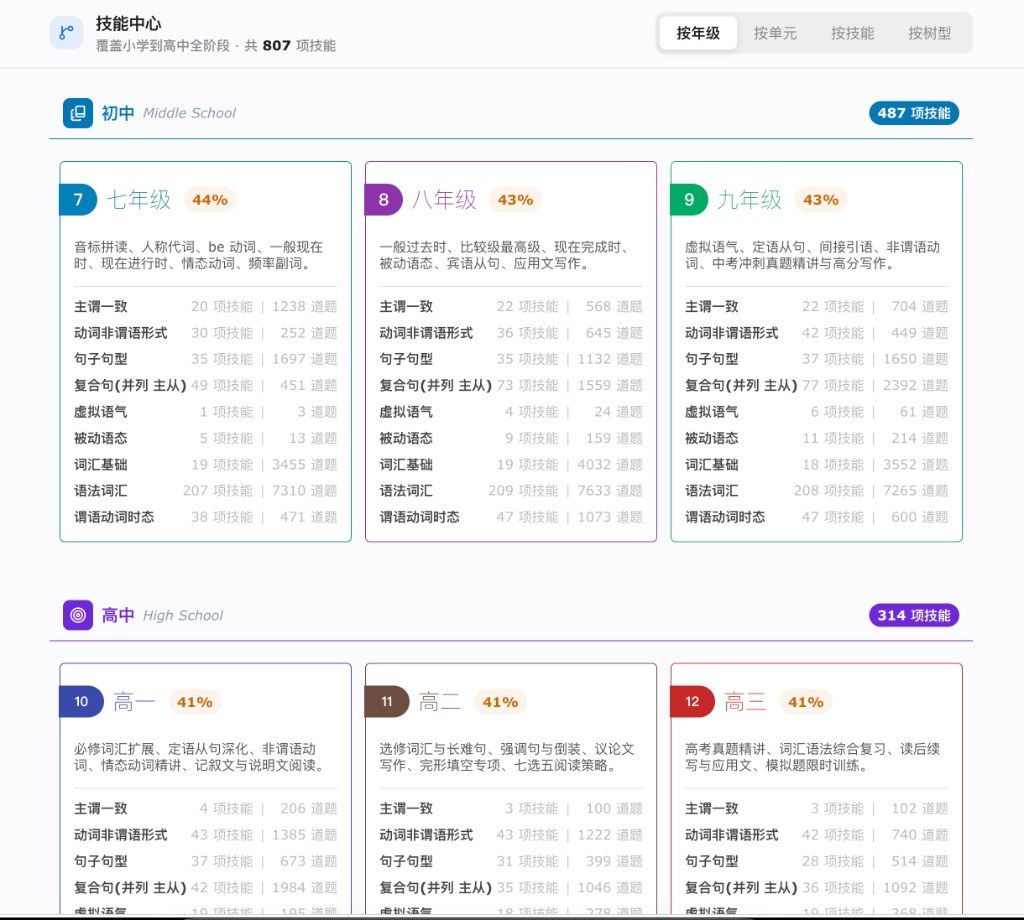This screenshot has width=1024, height=920.
Task: Select 语法词汇 row in 九年级 card
Action: 816,490
